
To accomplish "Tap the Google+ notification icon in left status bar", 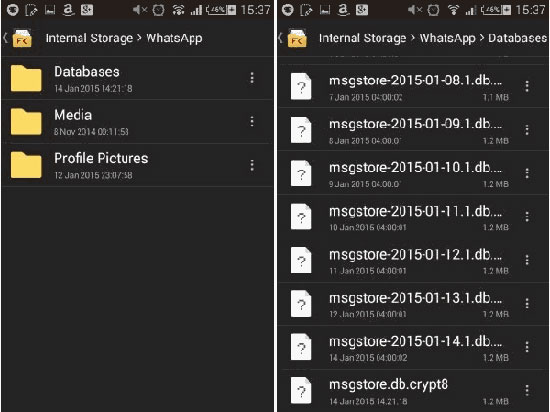I will [87, 10].
